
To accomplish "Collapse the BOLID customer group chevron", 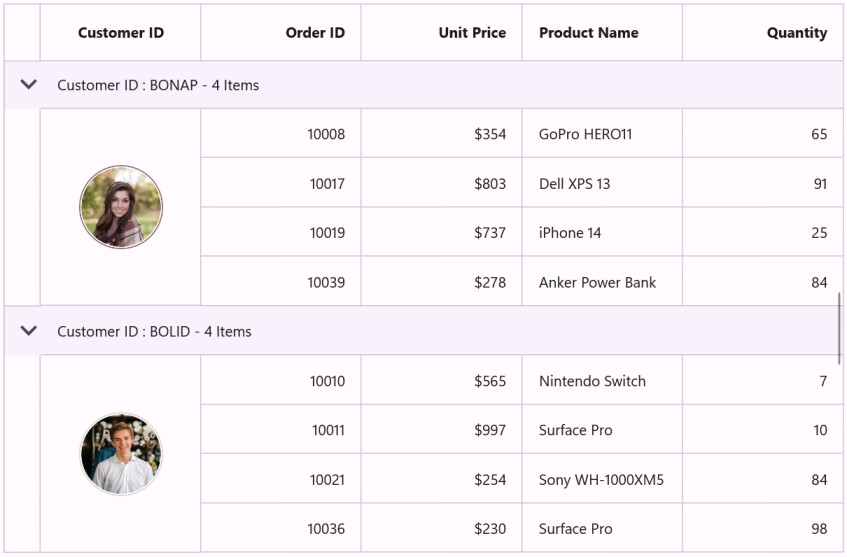I will 29,331.
